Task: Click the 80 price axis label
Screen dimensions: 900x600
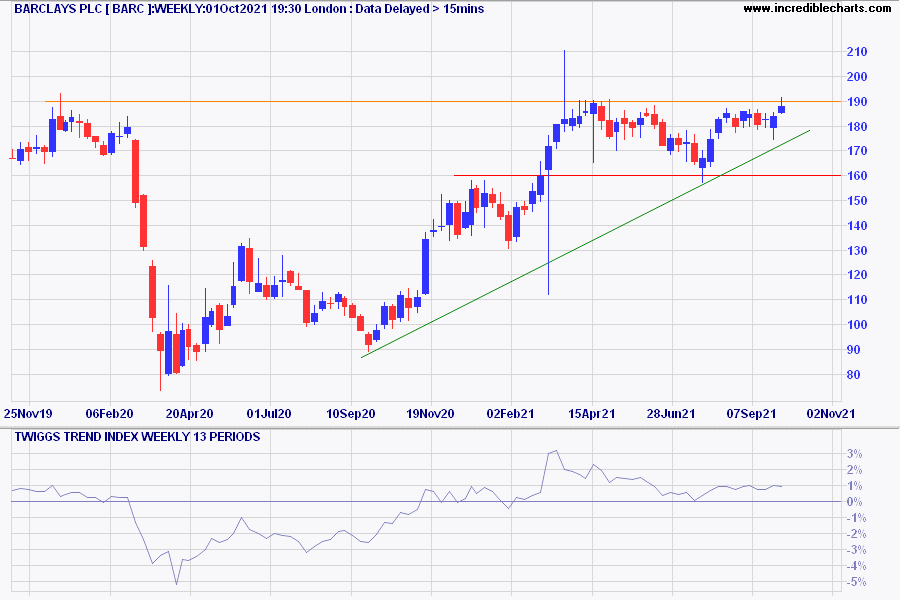Action: coord(854,374)
